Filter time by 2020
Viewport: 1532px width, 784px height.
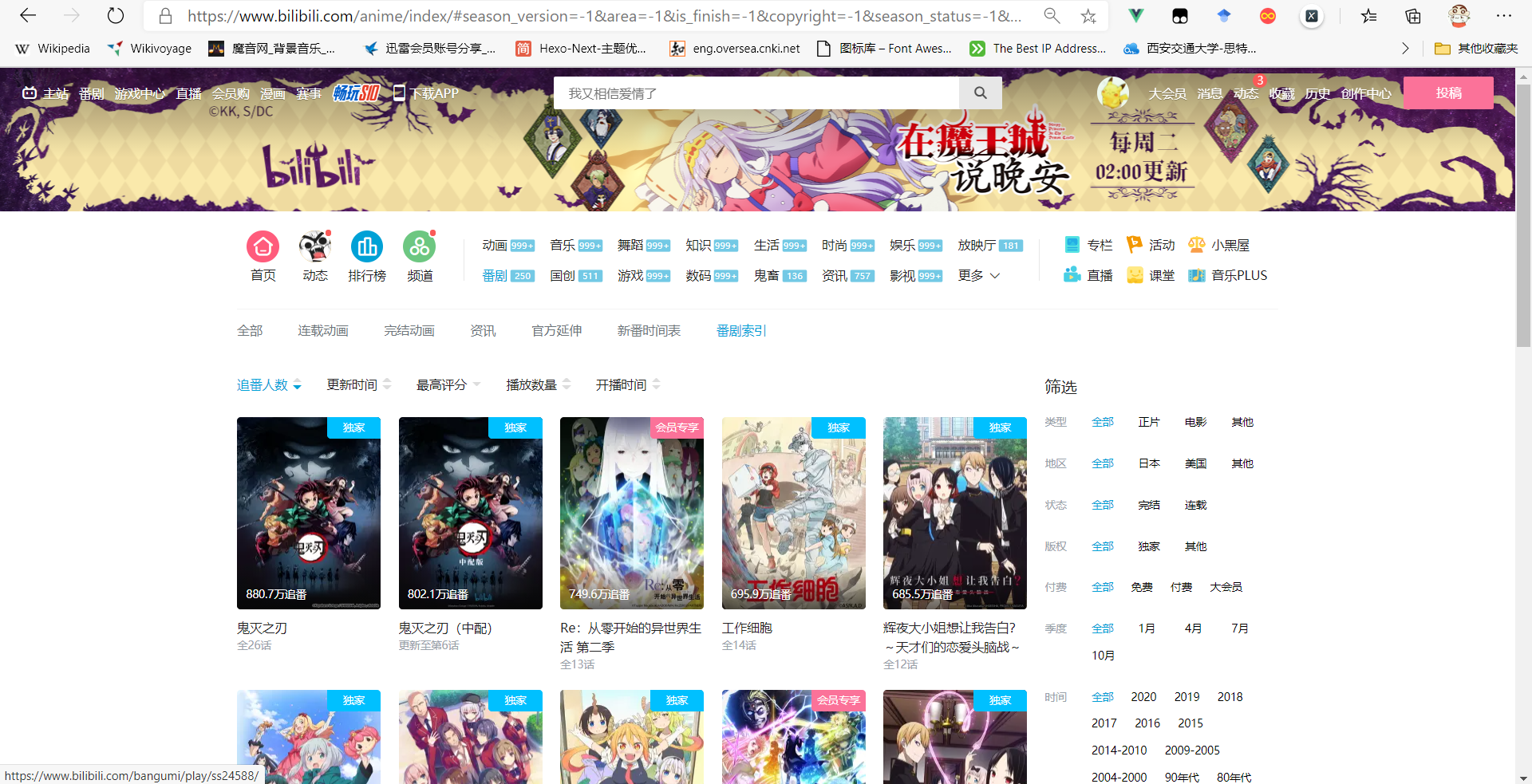[x=1143, y=697]
